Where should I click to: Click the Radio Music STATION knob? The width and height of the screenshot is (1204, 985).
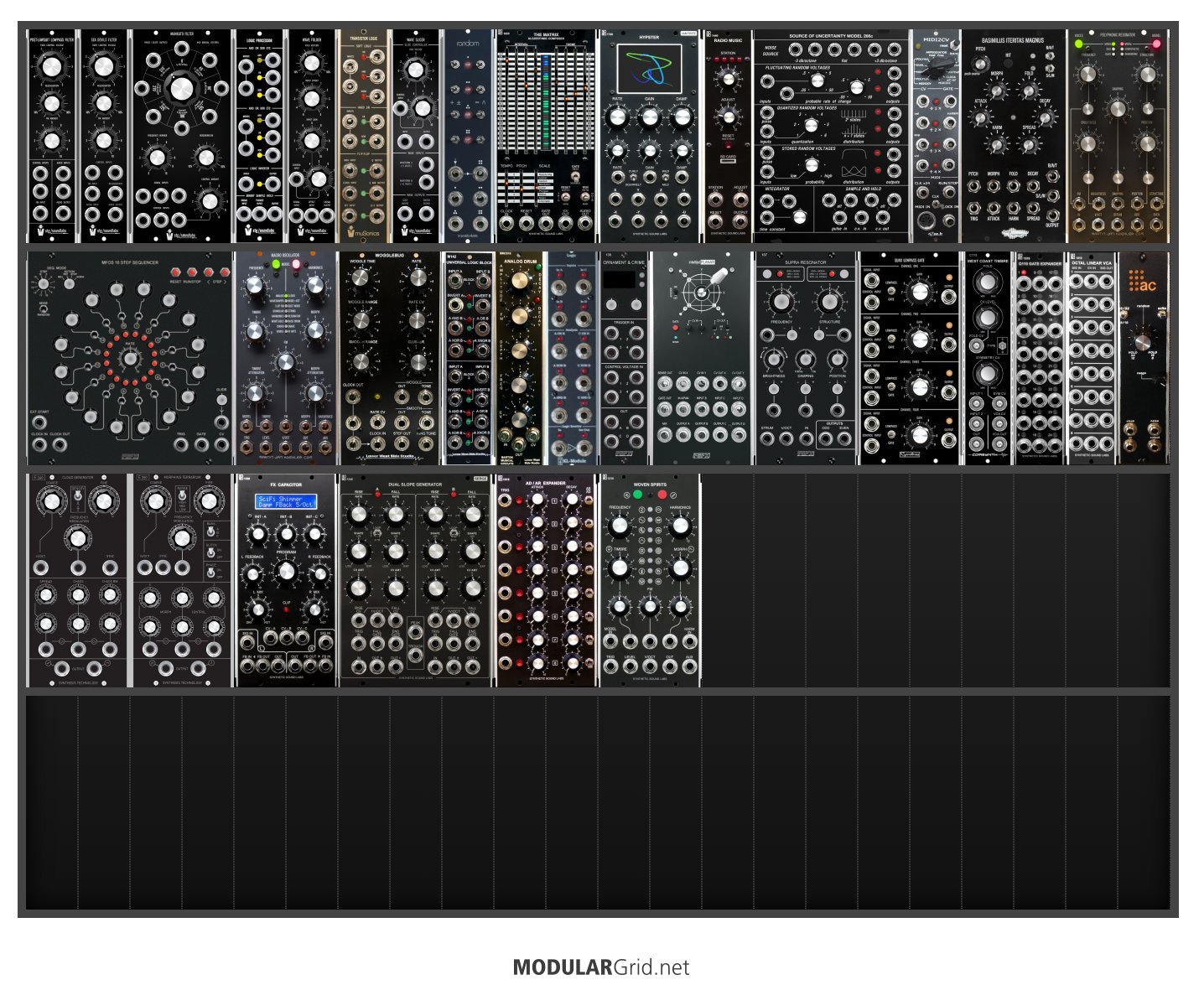coord(728,79)
